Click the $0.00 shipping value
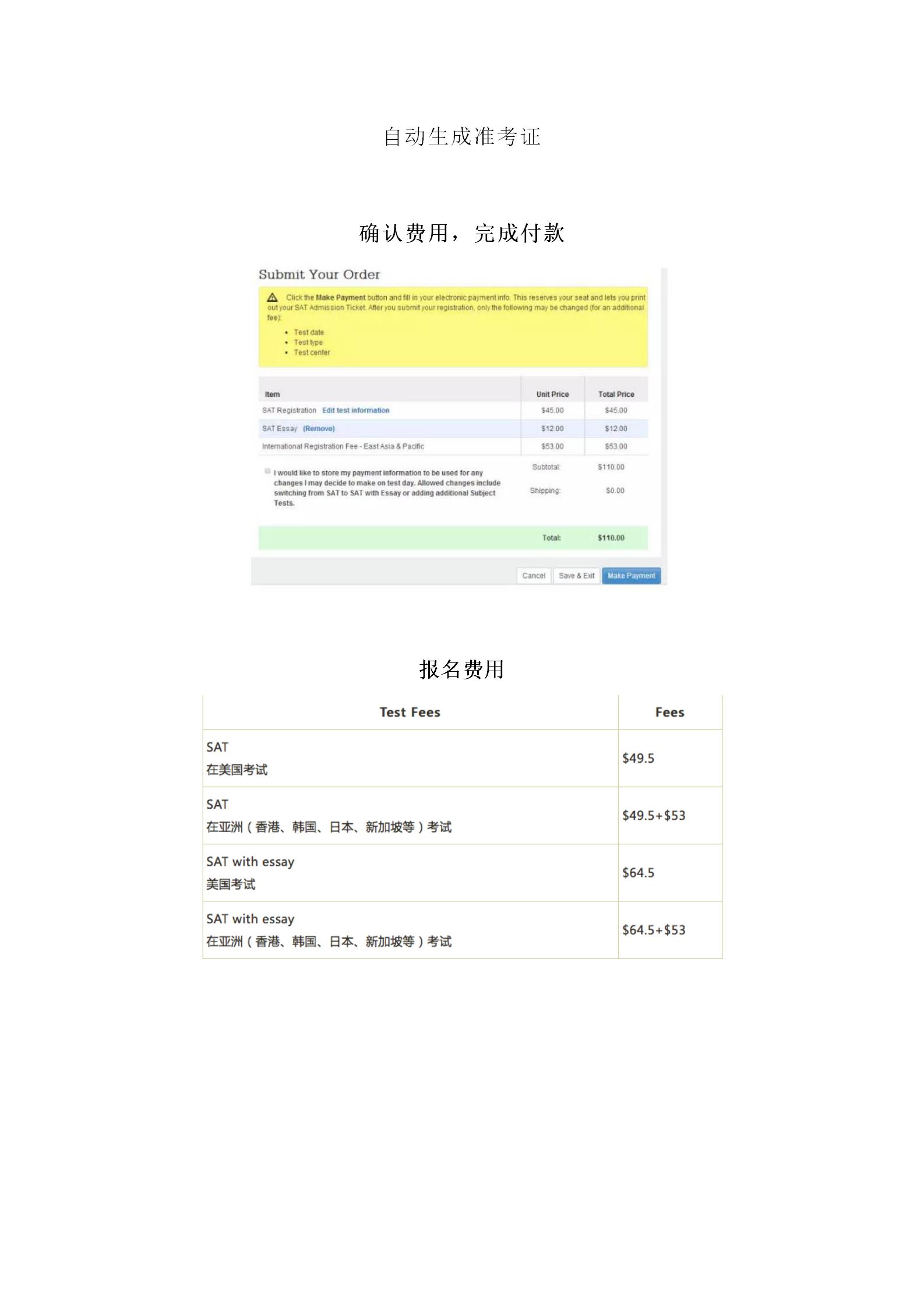 pos(615,491)
